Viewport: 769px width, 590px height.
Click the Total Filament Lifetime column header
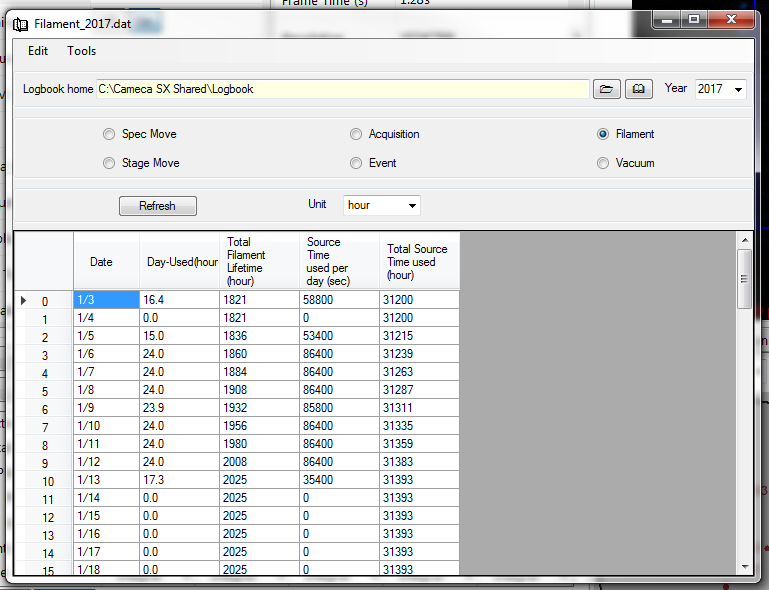(259, 262)
